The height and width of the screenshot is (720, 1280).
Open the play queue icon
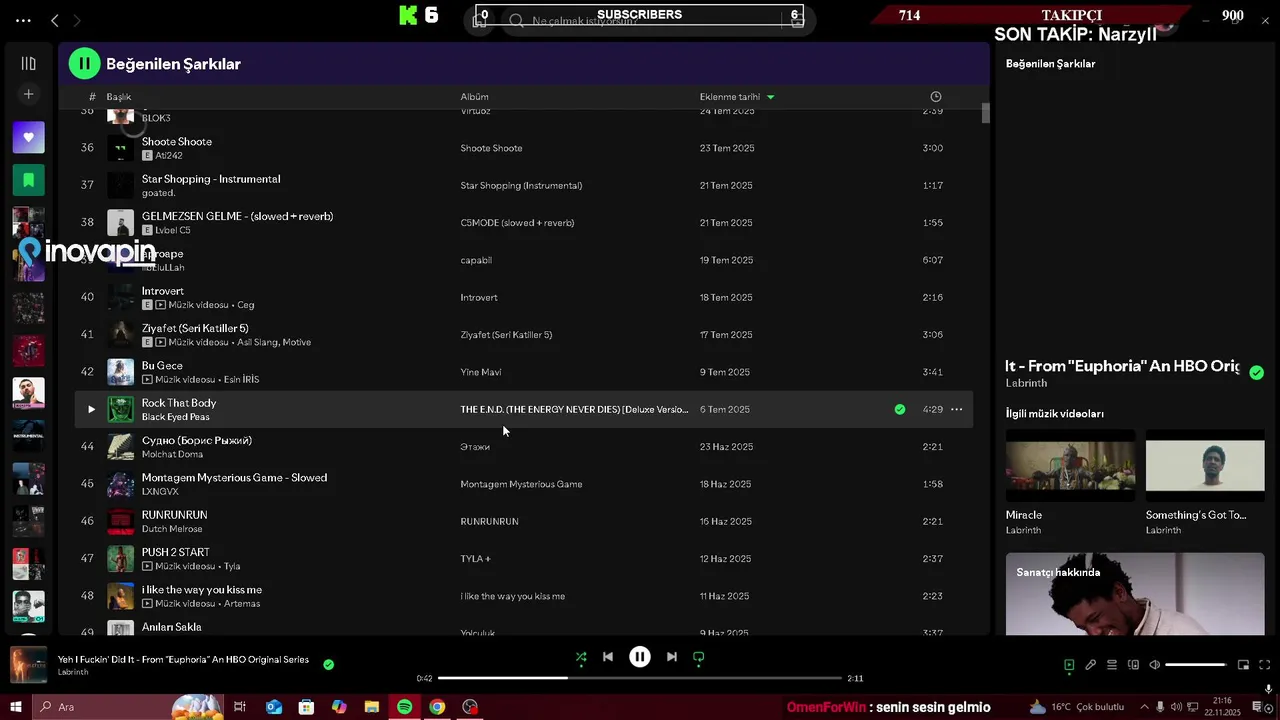click(x=1112, y=665)
